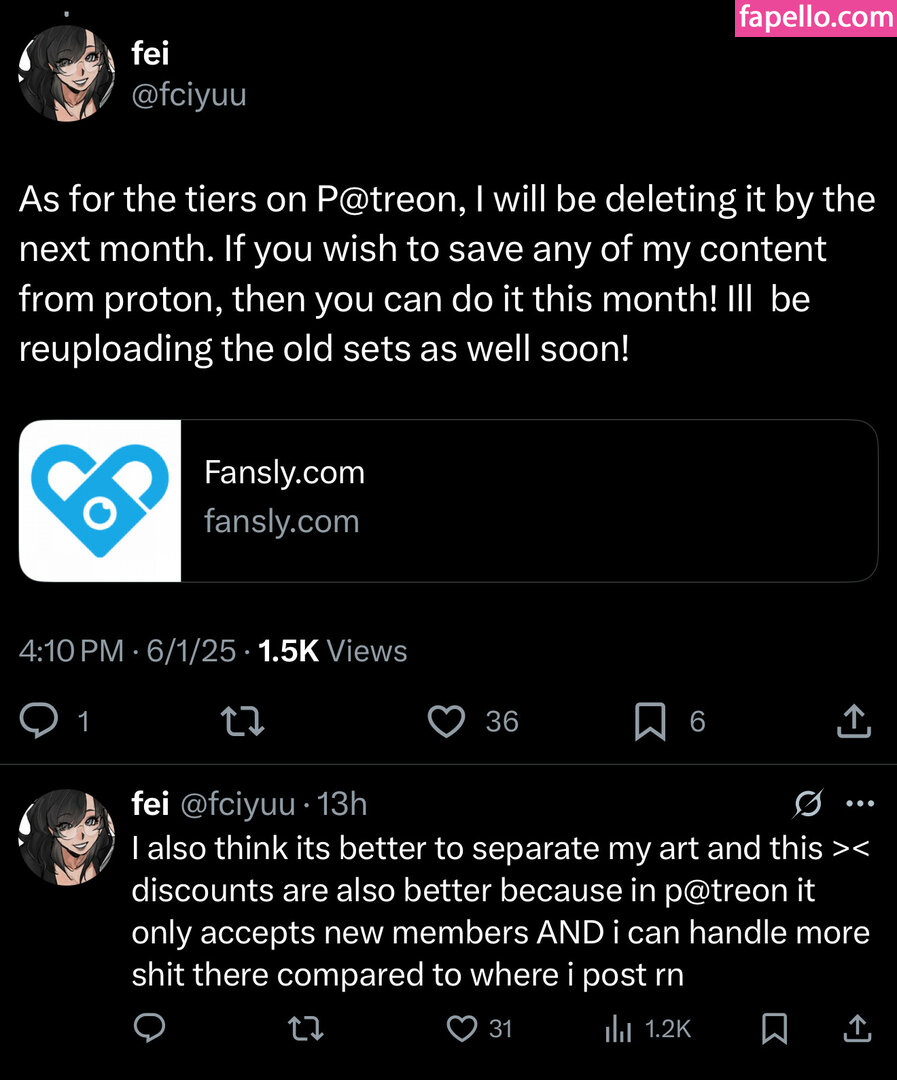The width and height of the screenshot is (897, 1080).
Task: View analytics showing 1.2K on reply
Action: pos(617,1028)
